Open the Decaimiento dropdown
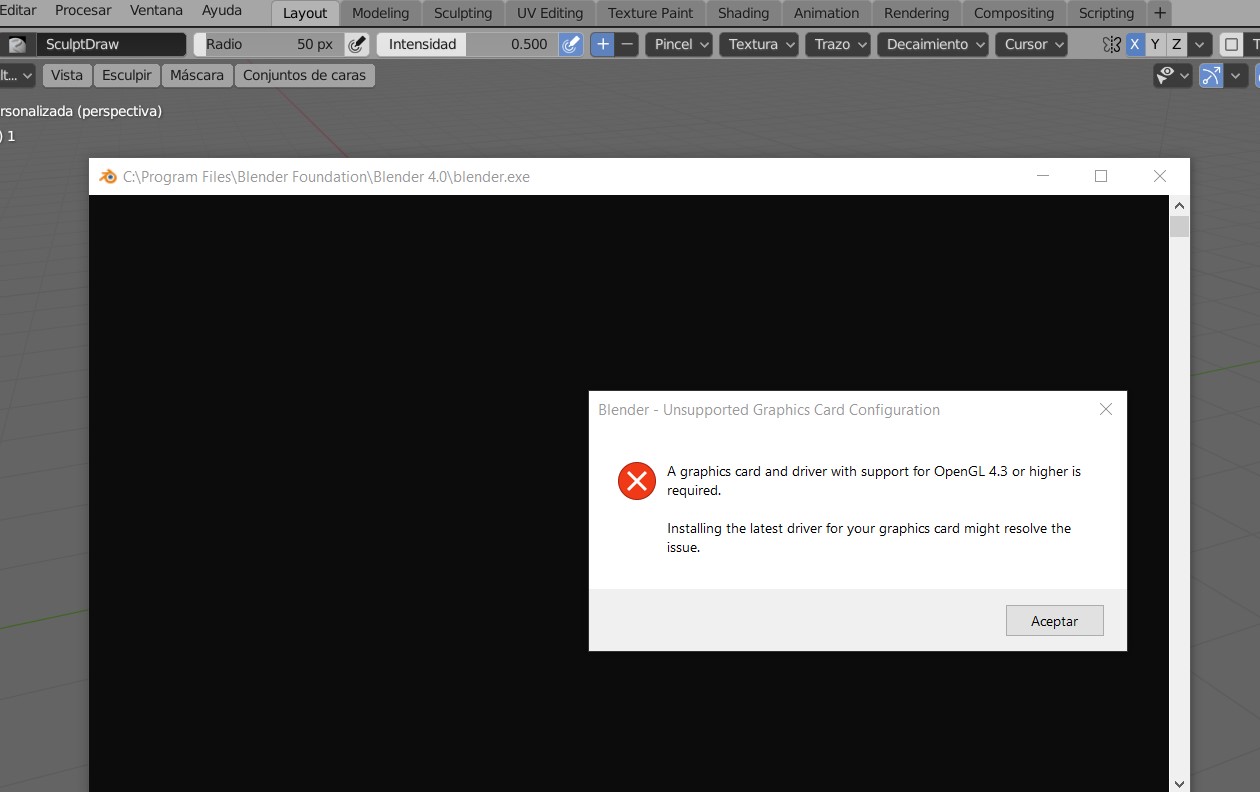Screen dimensions: 1260x792 [x=933, y=45]
